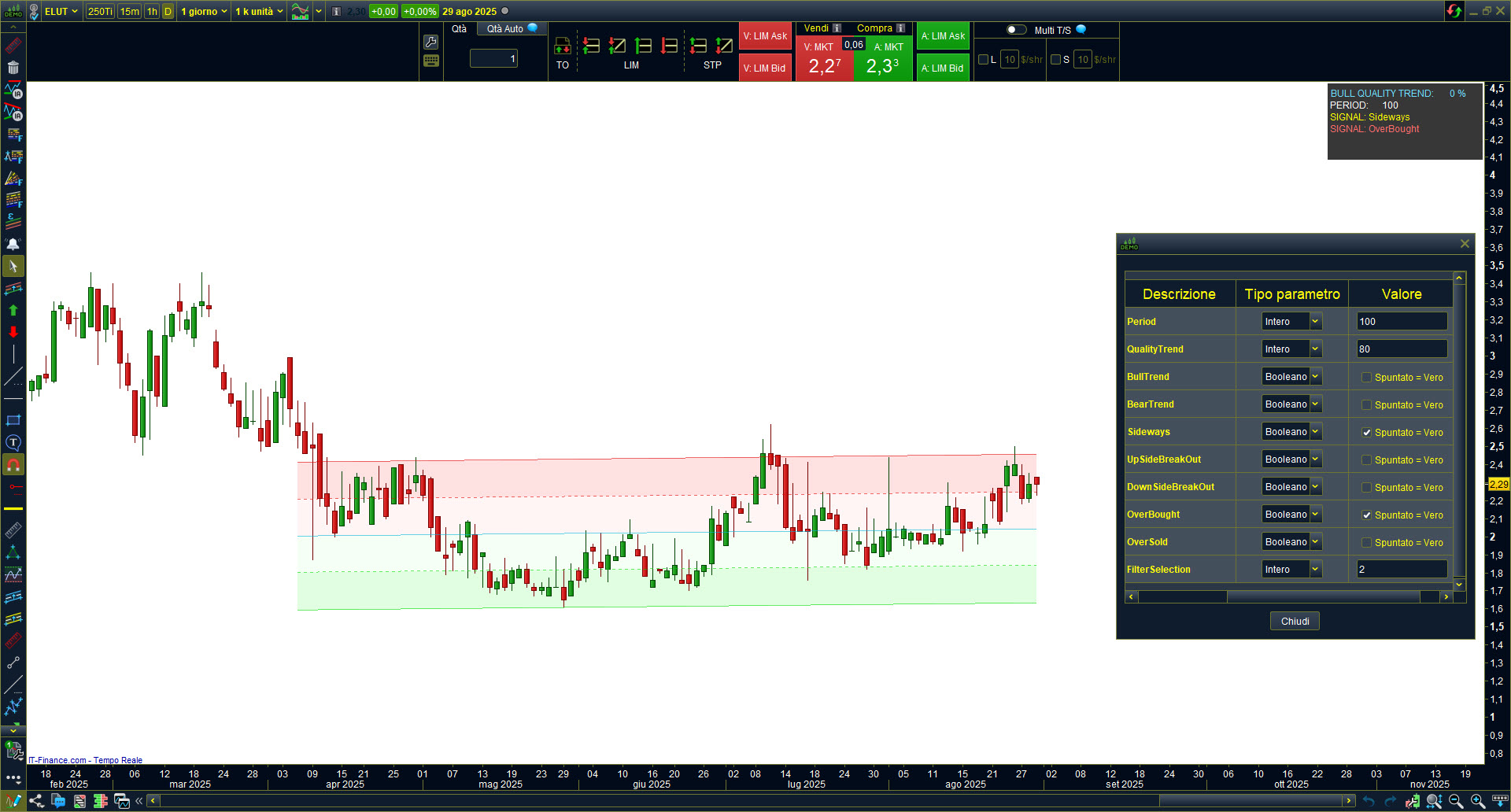Viewport: 1511px width, 812px height.
Task: Uncheck the Sideways checkbox
Action: pos(1366,433)
